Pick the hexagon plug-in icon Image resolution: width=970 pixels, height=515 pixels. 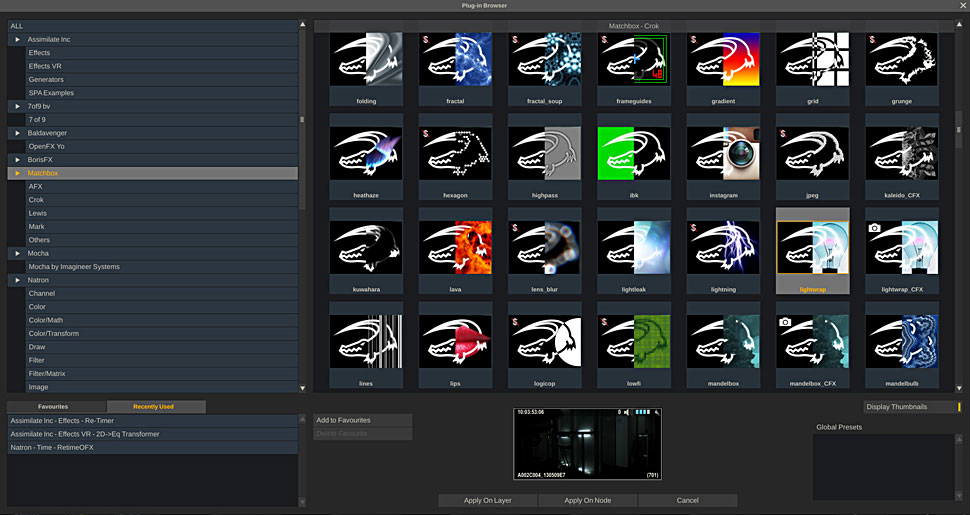(455, 154)
